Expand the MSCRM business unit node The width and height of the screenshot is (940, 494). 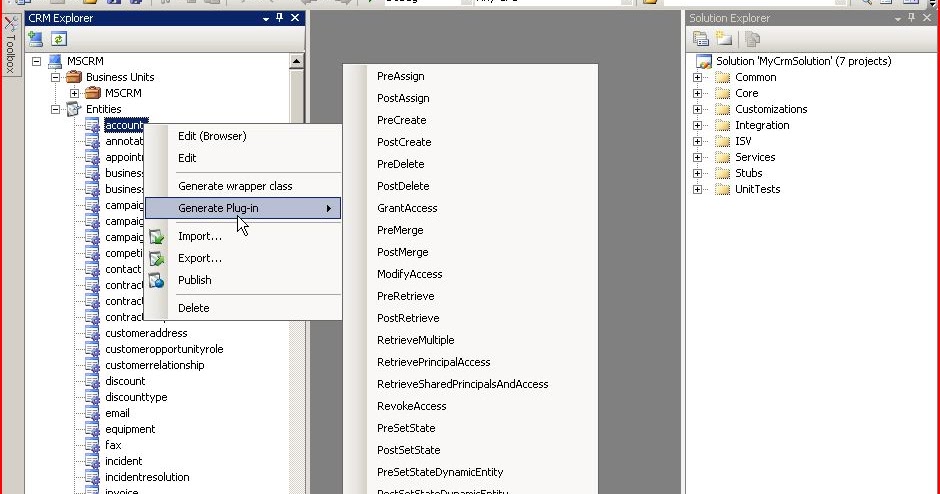74,94
